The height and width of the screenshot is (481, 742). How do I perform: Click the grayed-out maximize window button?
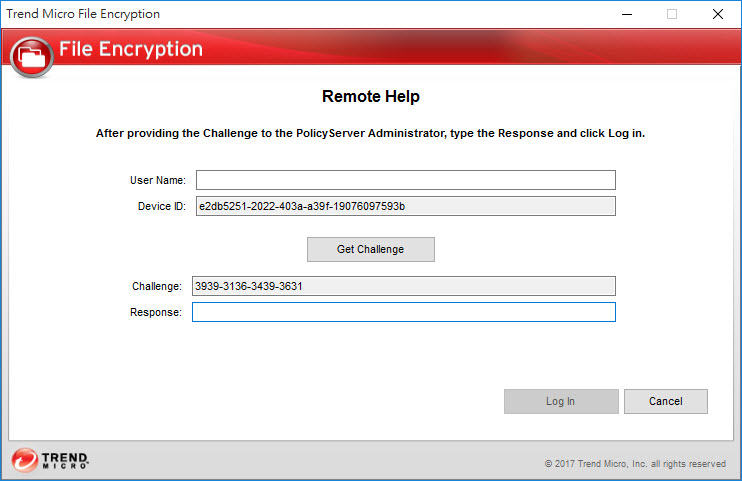[672, 14]
